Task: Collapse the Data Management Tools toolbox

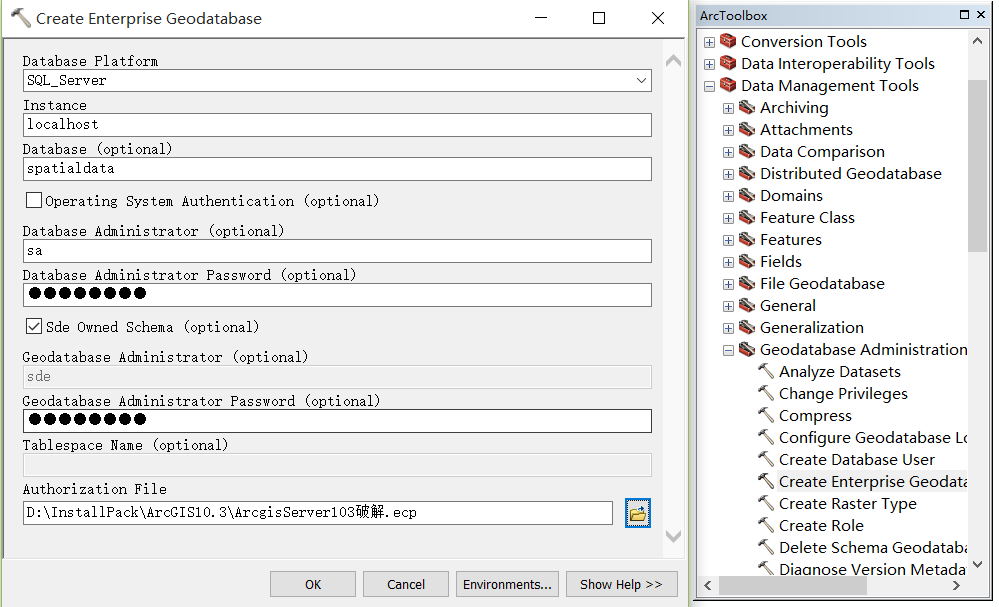Action: click(x=709, y=86)
